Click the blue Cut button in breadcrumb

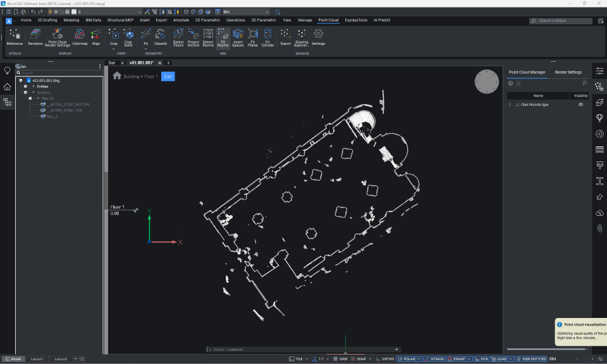tap(168, 76)
